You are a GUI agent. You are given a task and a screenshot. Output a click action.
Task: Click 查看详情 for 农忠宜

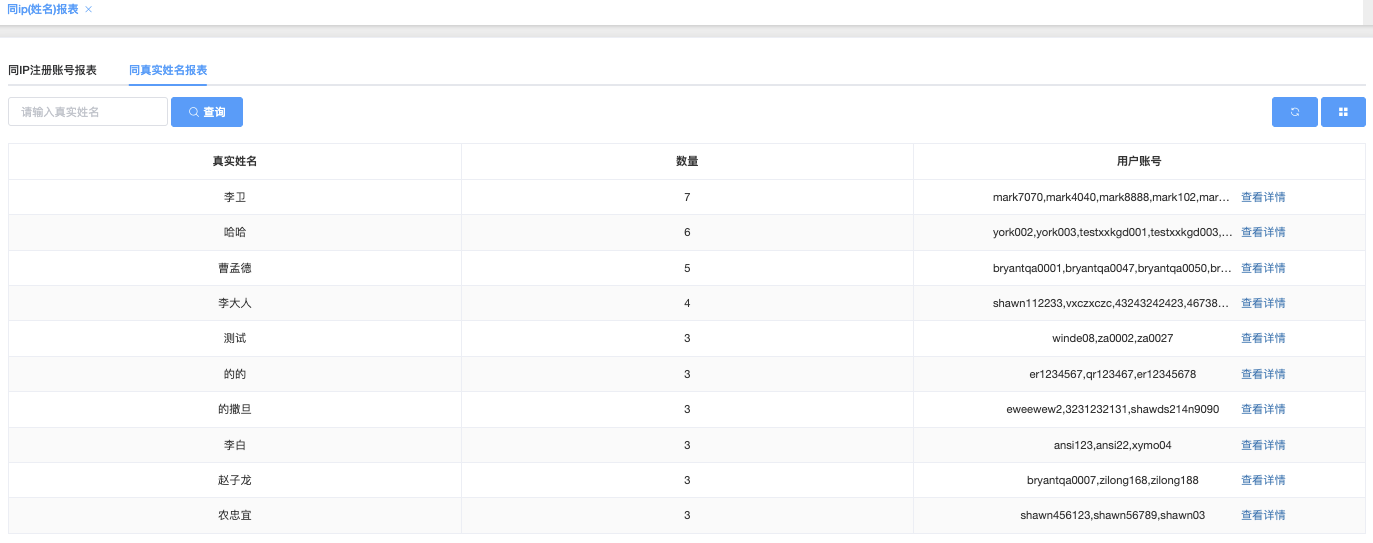pos(1263,515)
